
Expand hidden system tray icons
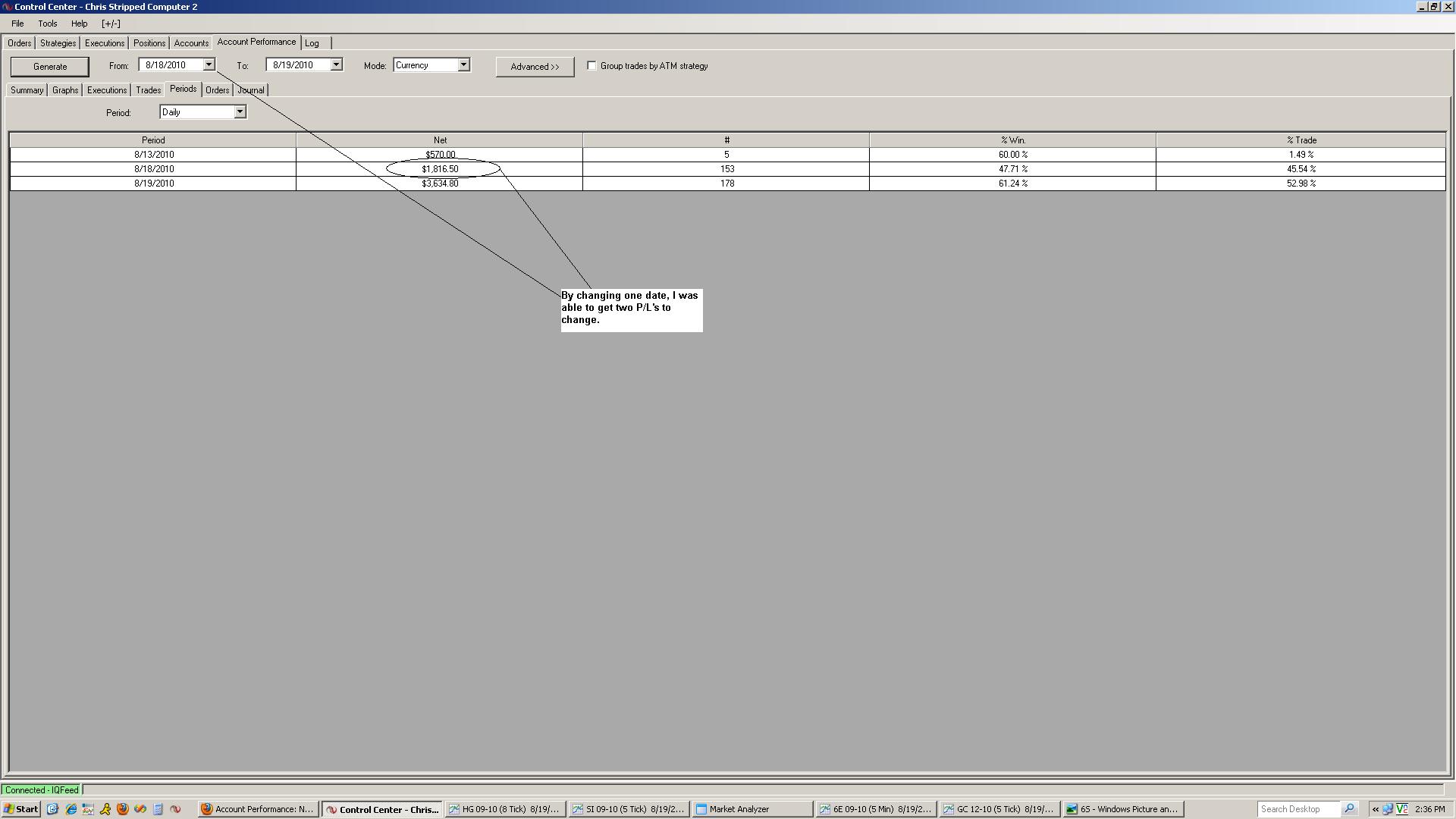(x=1375, y=809)
